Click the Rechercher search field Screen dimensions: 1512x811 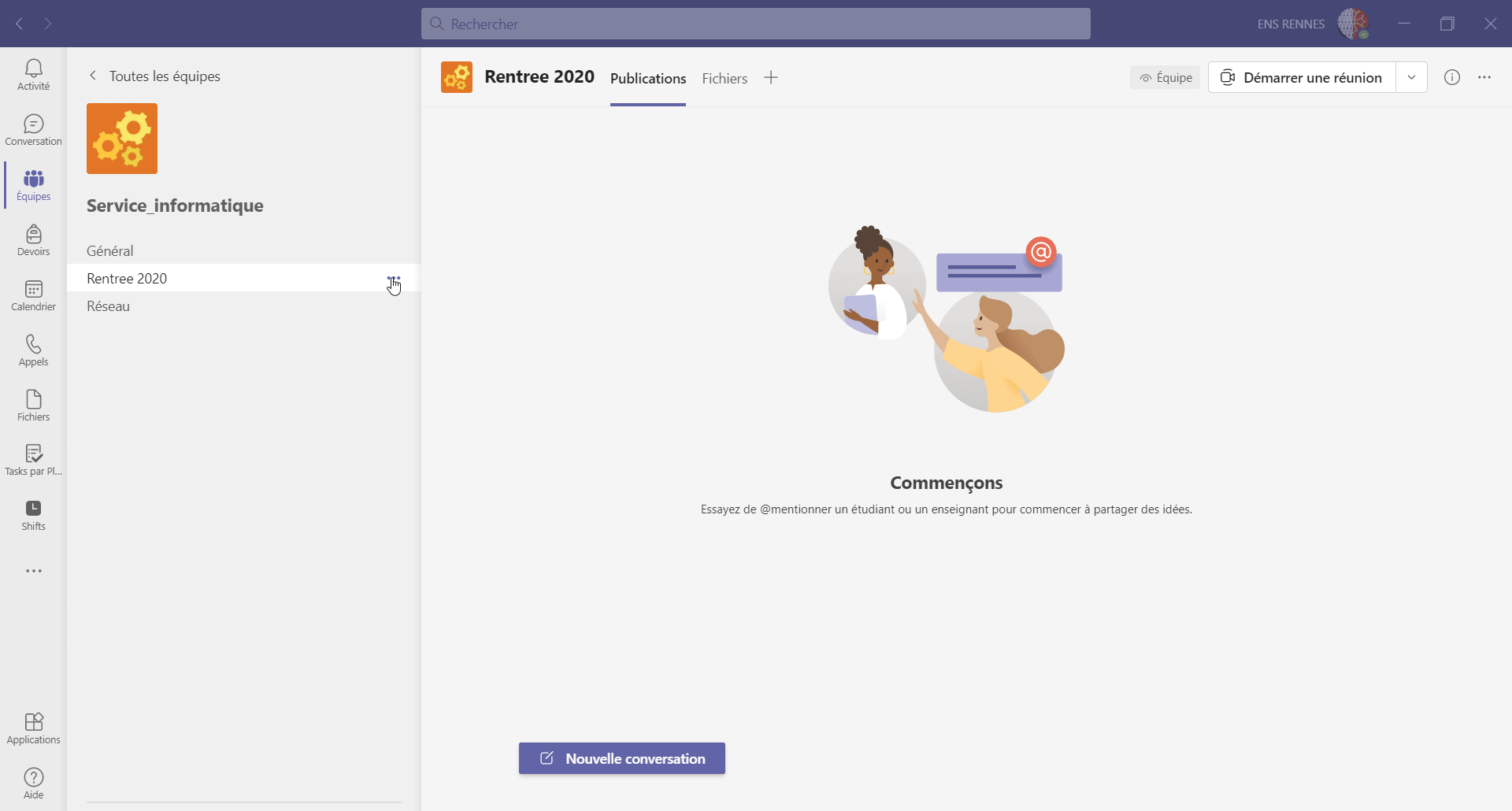click(755, 24)
